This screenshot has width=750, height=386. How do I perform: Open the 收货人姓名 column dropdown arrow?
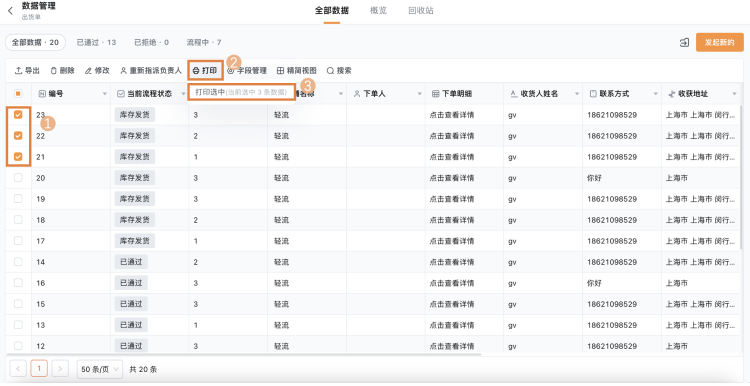point(577,94)
